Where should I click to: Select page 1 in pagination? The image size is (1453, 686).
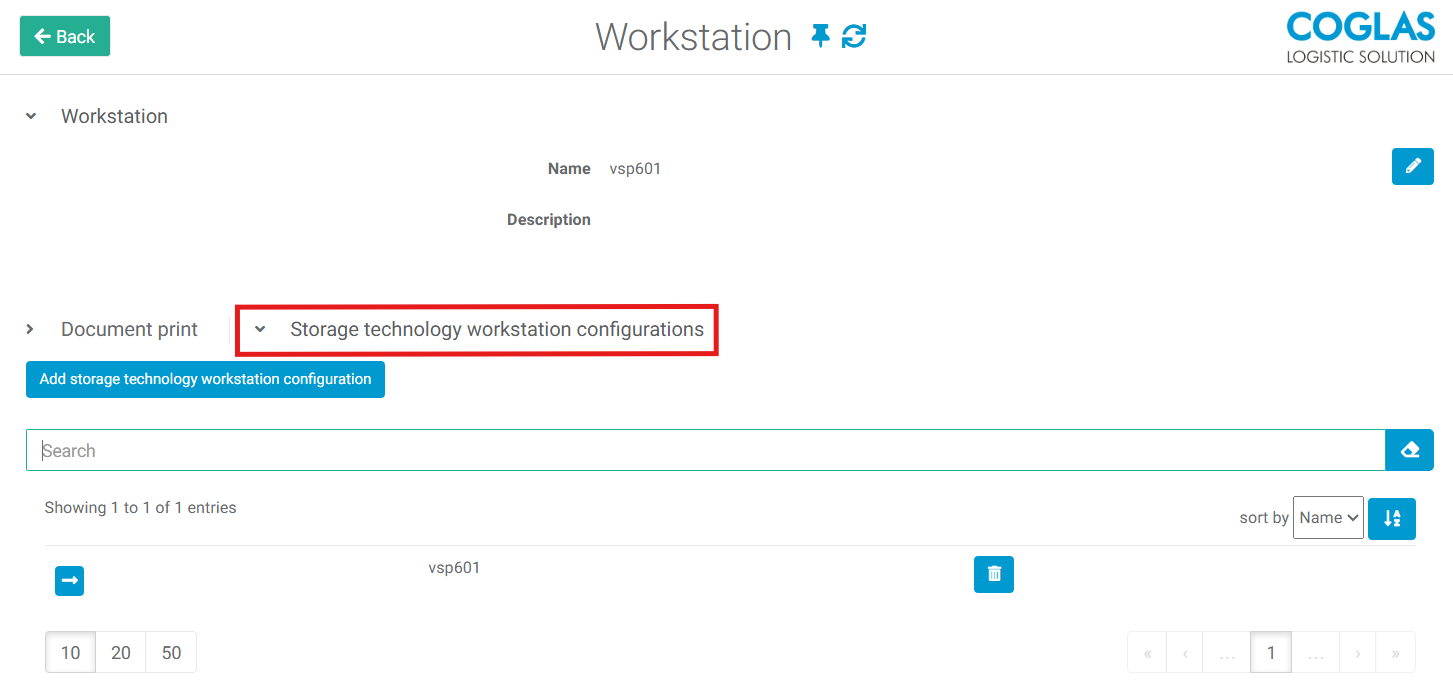pyautogui.click(x=1270, y=653)
